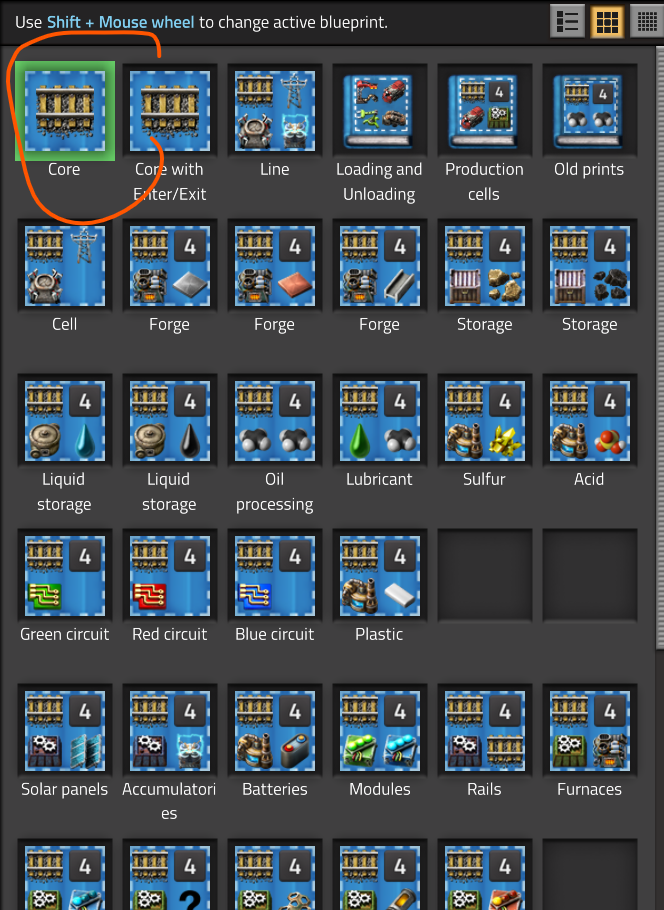Open the Loading and Unloading blueprint book
The height and width of the screenshot is (910, 664).
coord(380,111)
